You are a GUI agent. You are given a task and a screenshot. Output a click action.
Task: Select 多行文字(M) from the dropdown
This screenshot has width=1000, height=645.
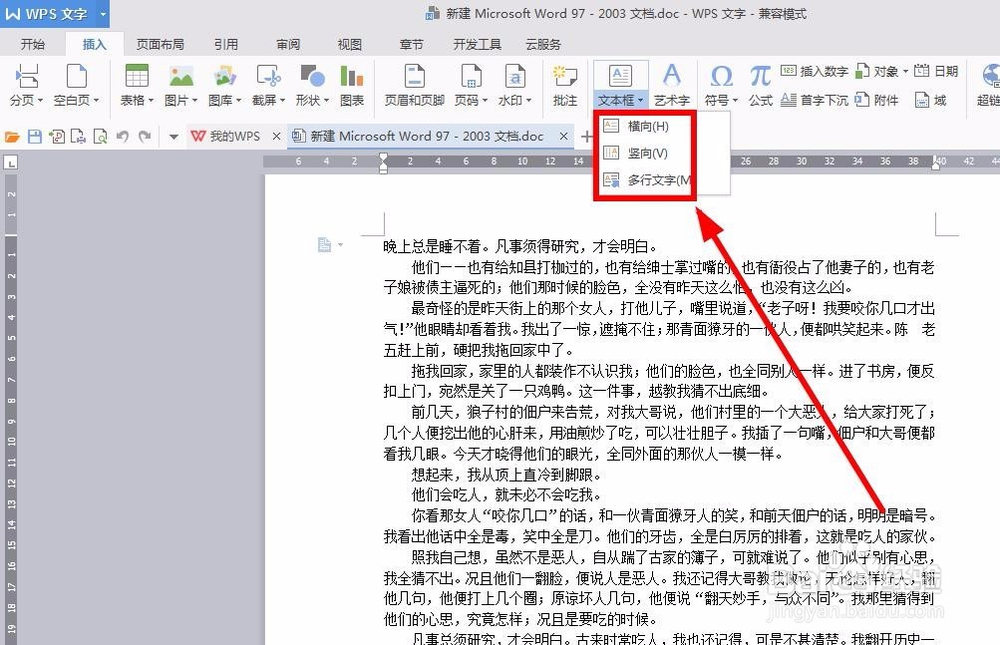(648, 180)
